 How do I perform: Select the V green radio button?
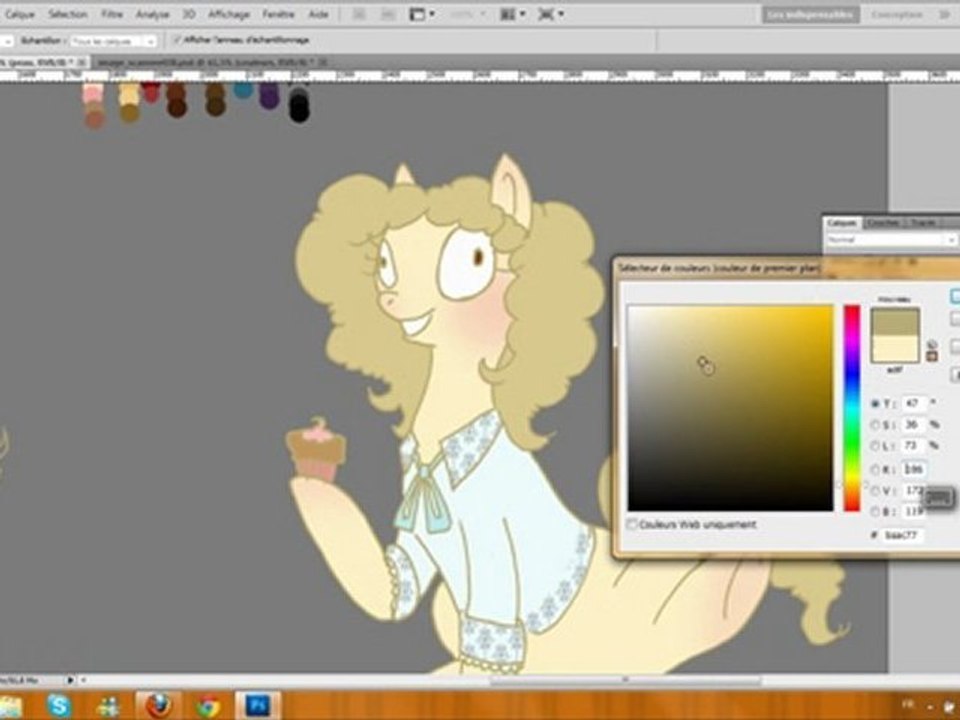point(875,491)
